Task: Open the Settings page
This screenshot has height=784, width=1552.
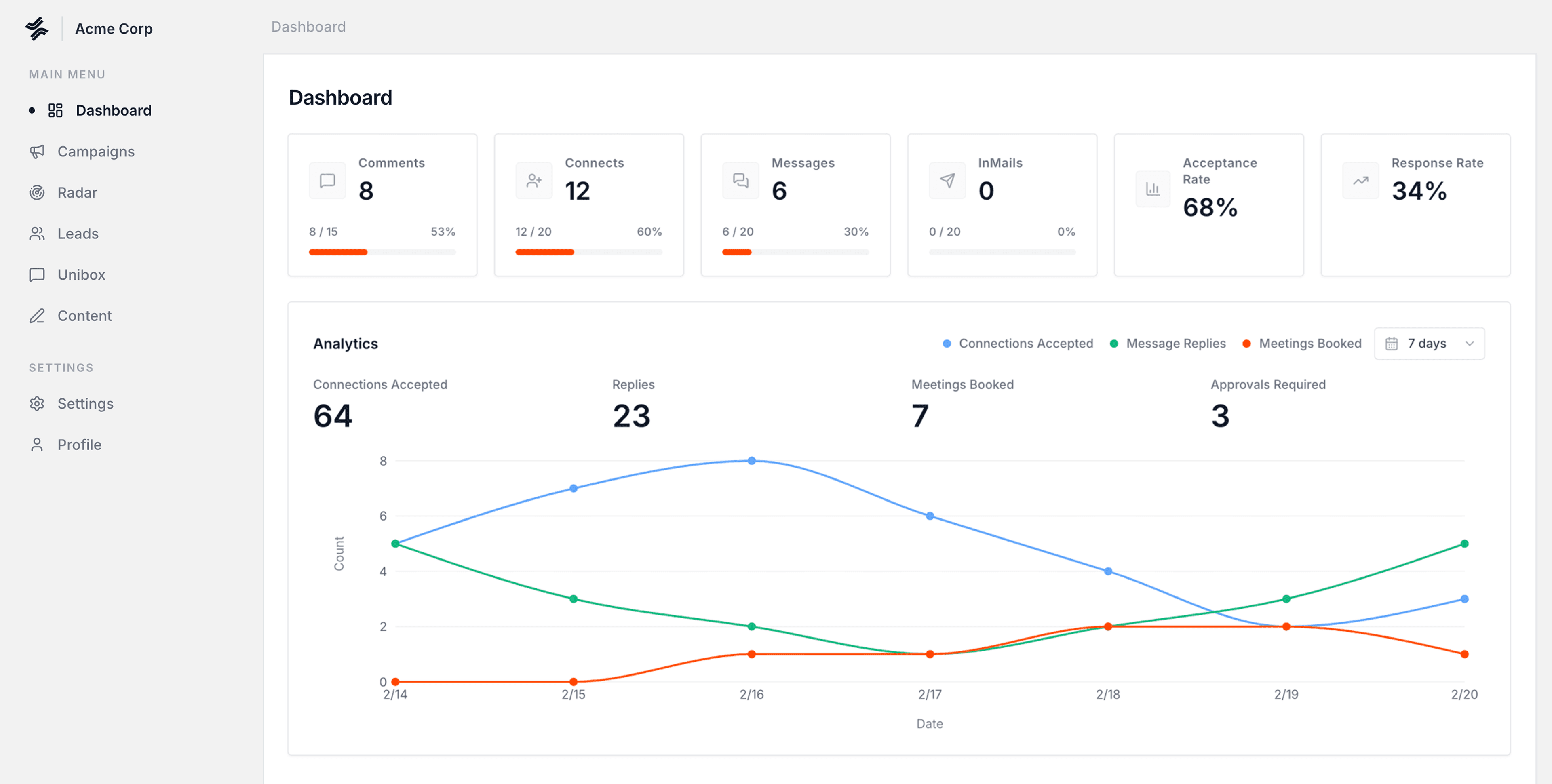Action: click(x=85, y=403)
